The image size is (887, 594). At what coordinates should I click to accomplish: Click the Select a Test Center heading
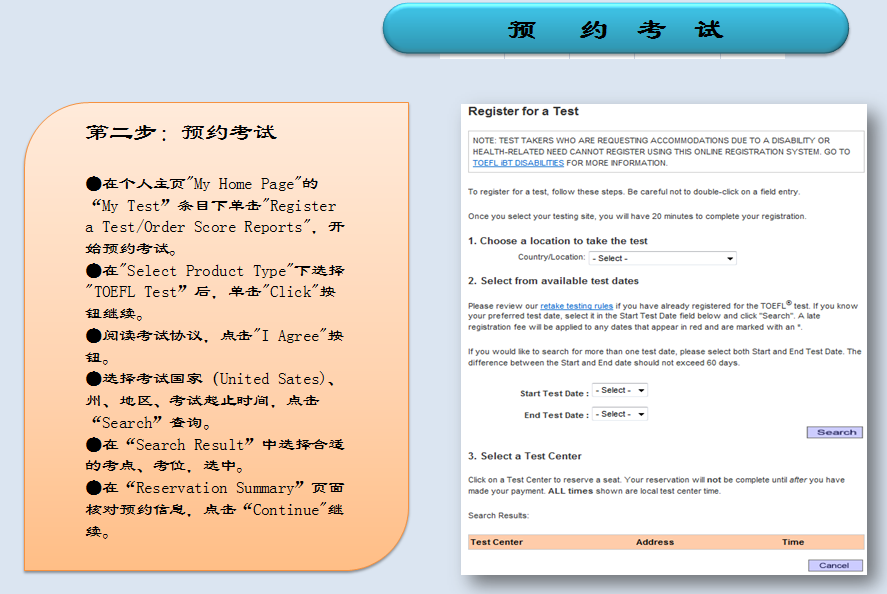click(x=525, y=456)
